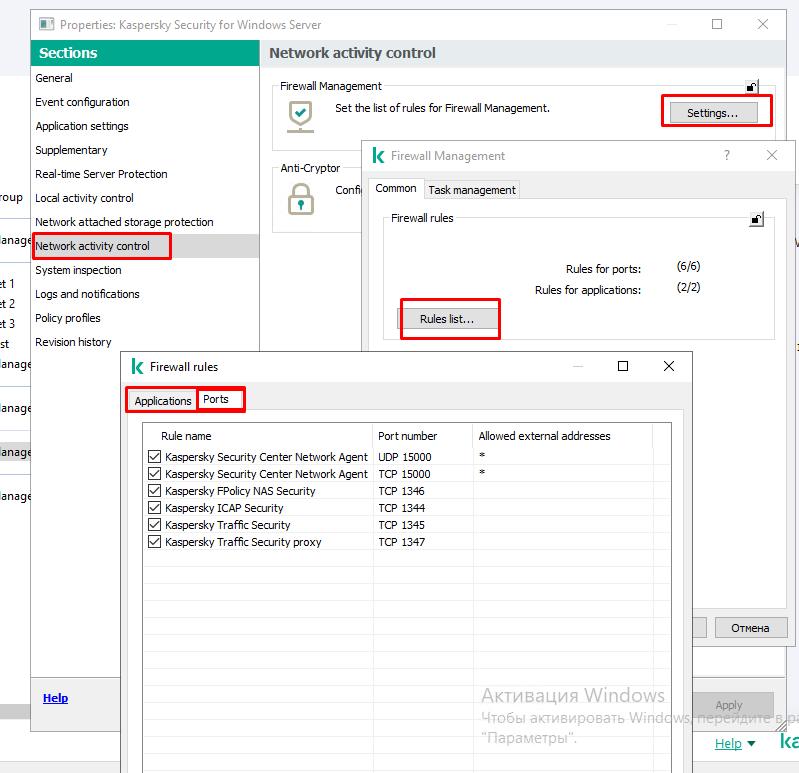Click the Anti-Cryptor padlock icon
Image resolution: width=799 pixels, height=773 pixels.
point(301,199)
